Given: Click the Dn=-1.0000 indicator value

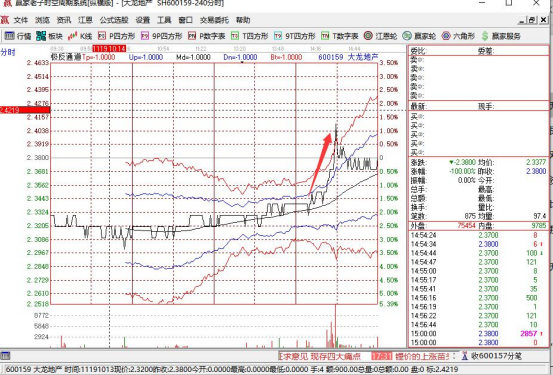Looking at the screenshot, I should tap(241, 57).
